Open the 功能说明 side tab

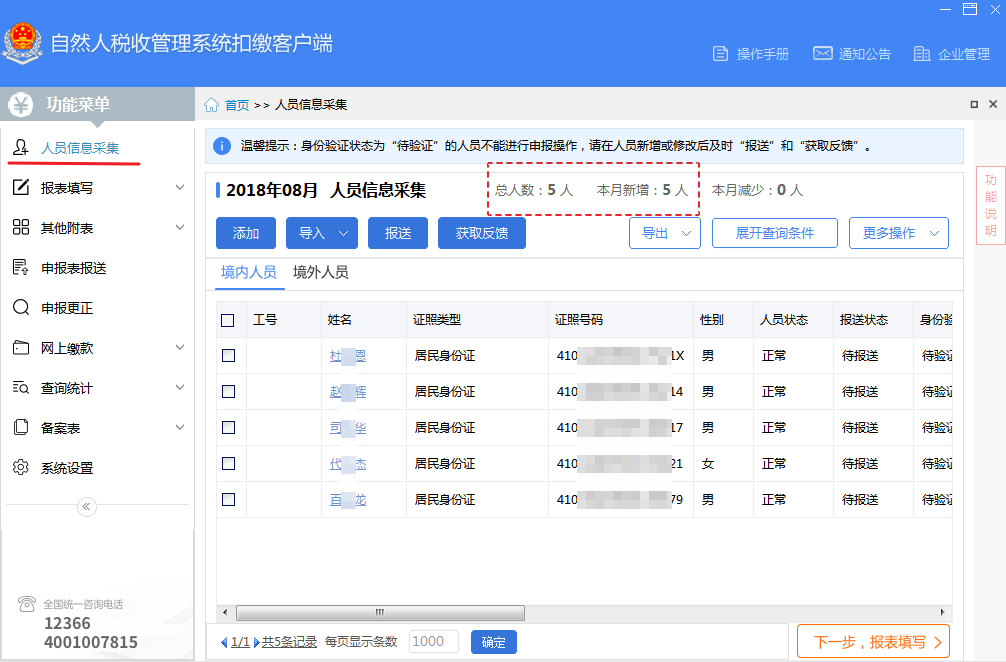coord(991,205)
